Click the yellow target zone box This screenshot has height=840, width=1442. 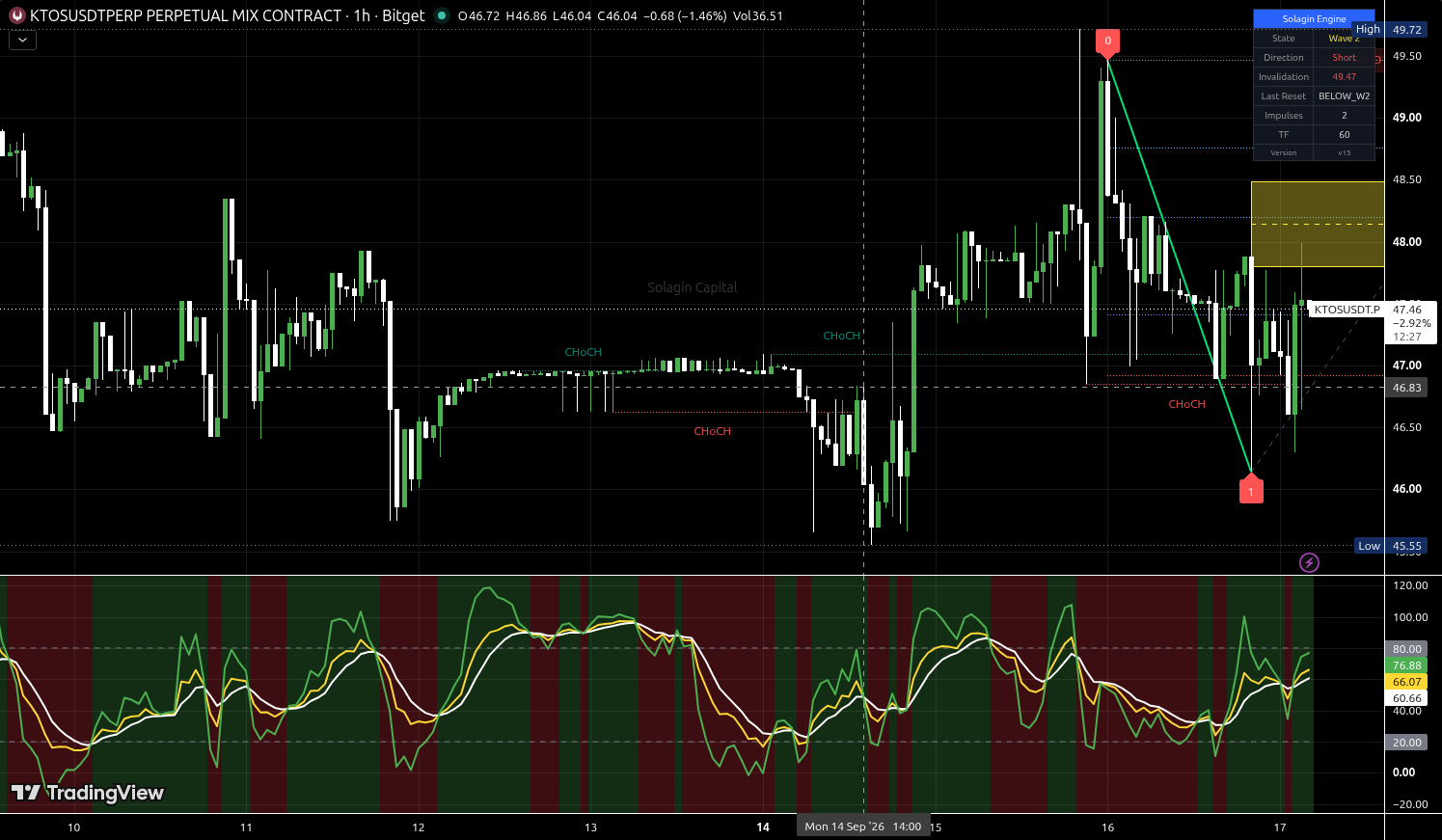(x=1318, y=224)
